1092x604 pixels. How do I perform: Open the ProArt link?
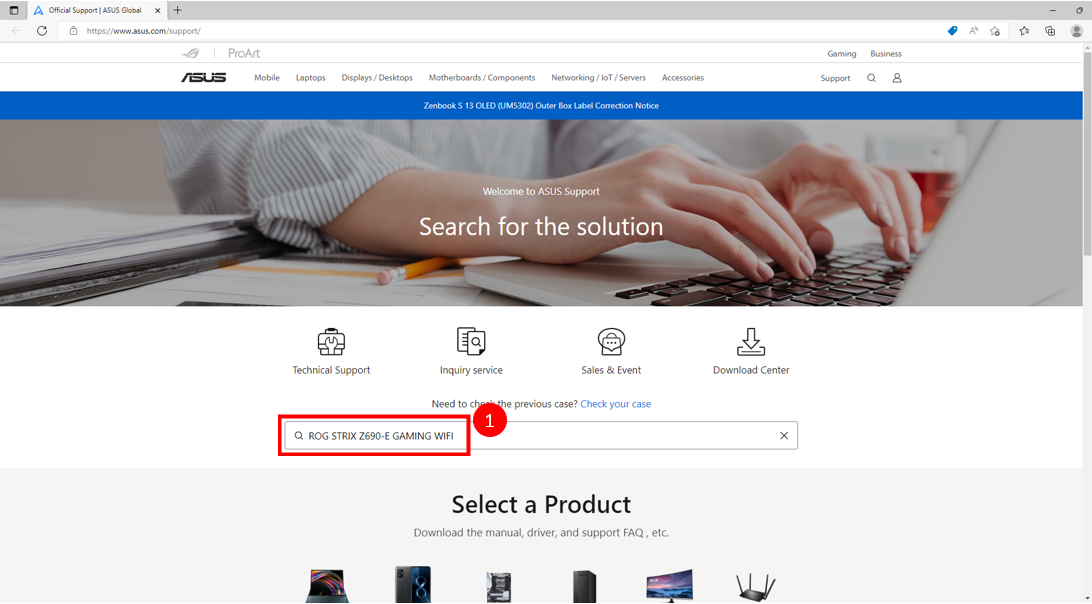click(244, 53)
